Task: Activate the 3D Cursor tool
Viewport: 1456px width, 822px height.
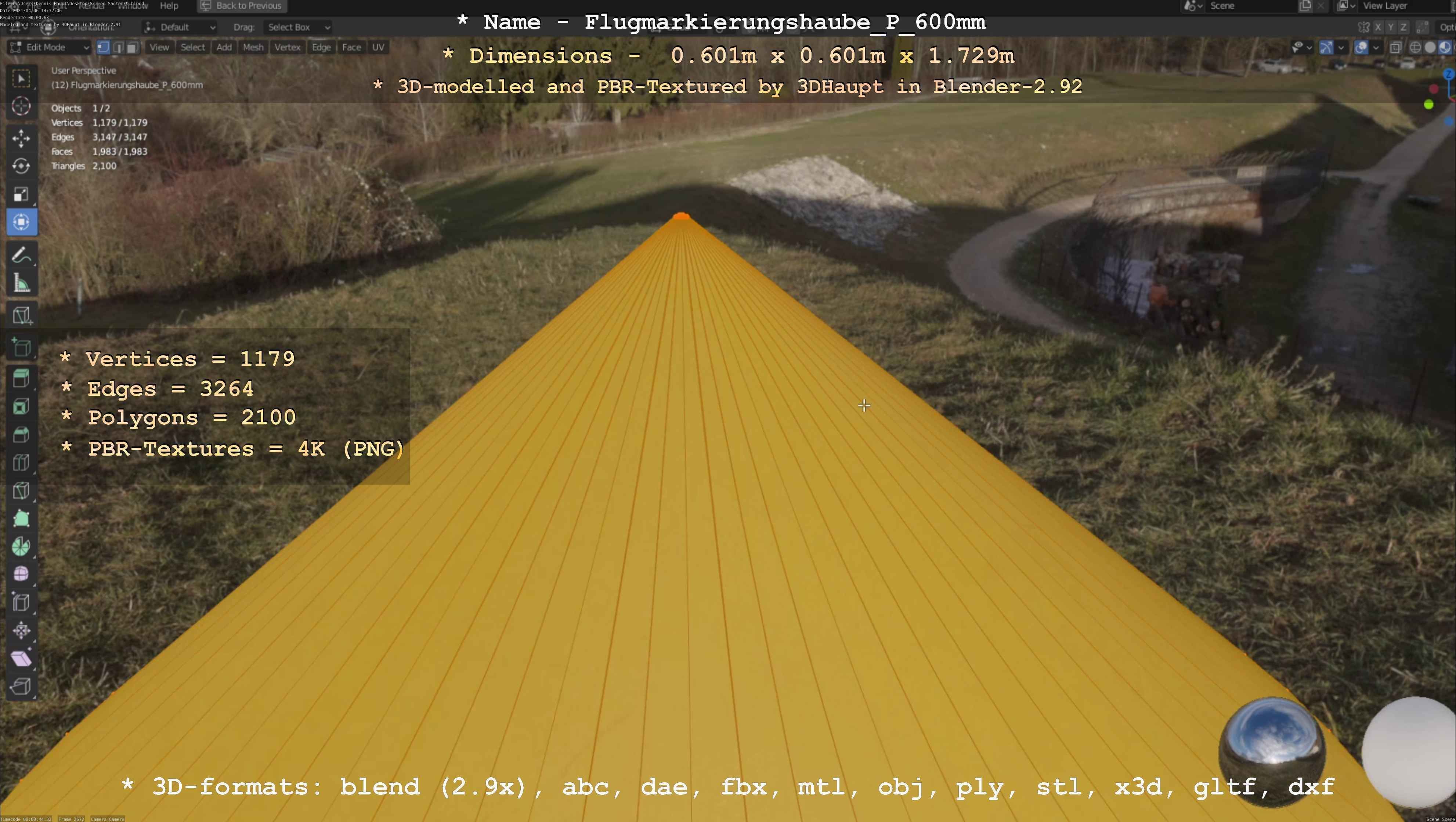Action: pos(21,106)
